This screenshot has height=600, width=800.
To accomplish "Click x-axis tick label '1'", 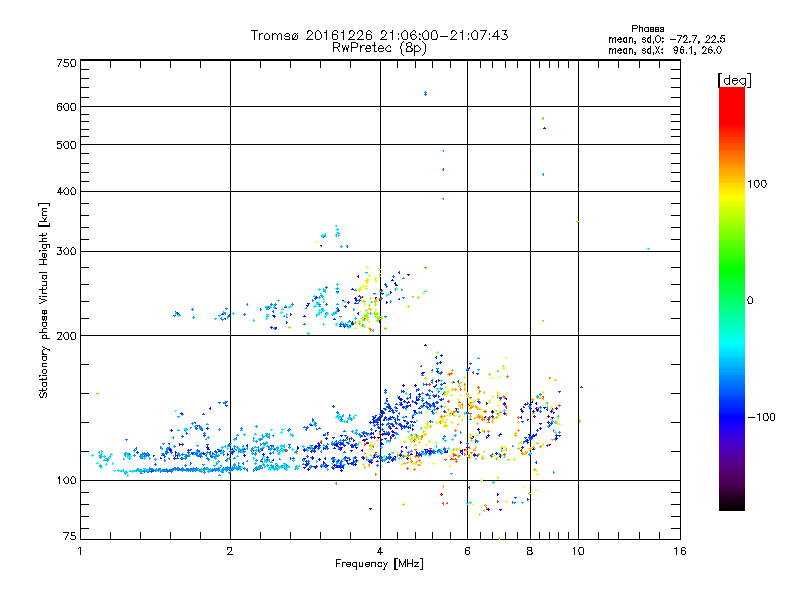I will (80, 551).
